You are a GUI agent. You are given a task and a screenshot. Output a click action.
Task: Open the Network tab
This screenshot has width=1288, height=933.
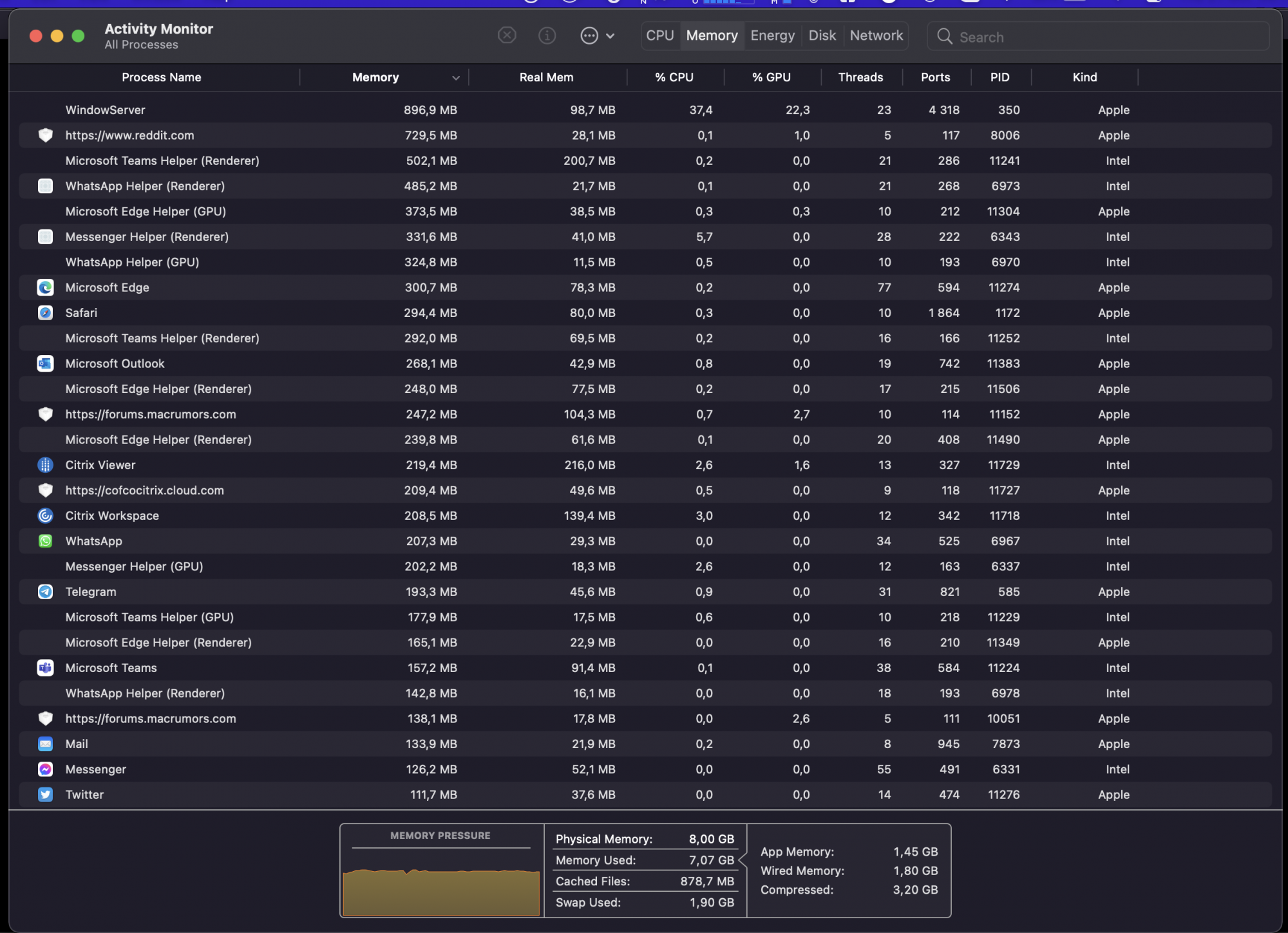[x=876, y=35]
